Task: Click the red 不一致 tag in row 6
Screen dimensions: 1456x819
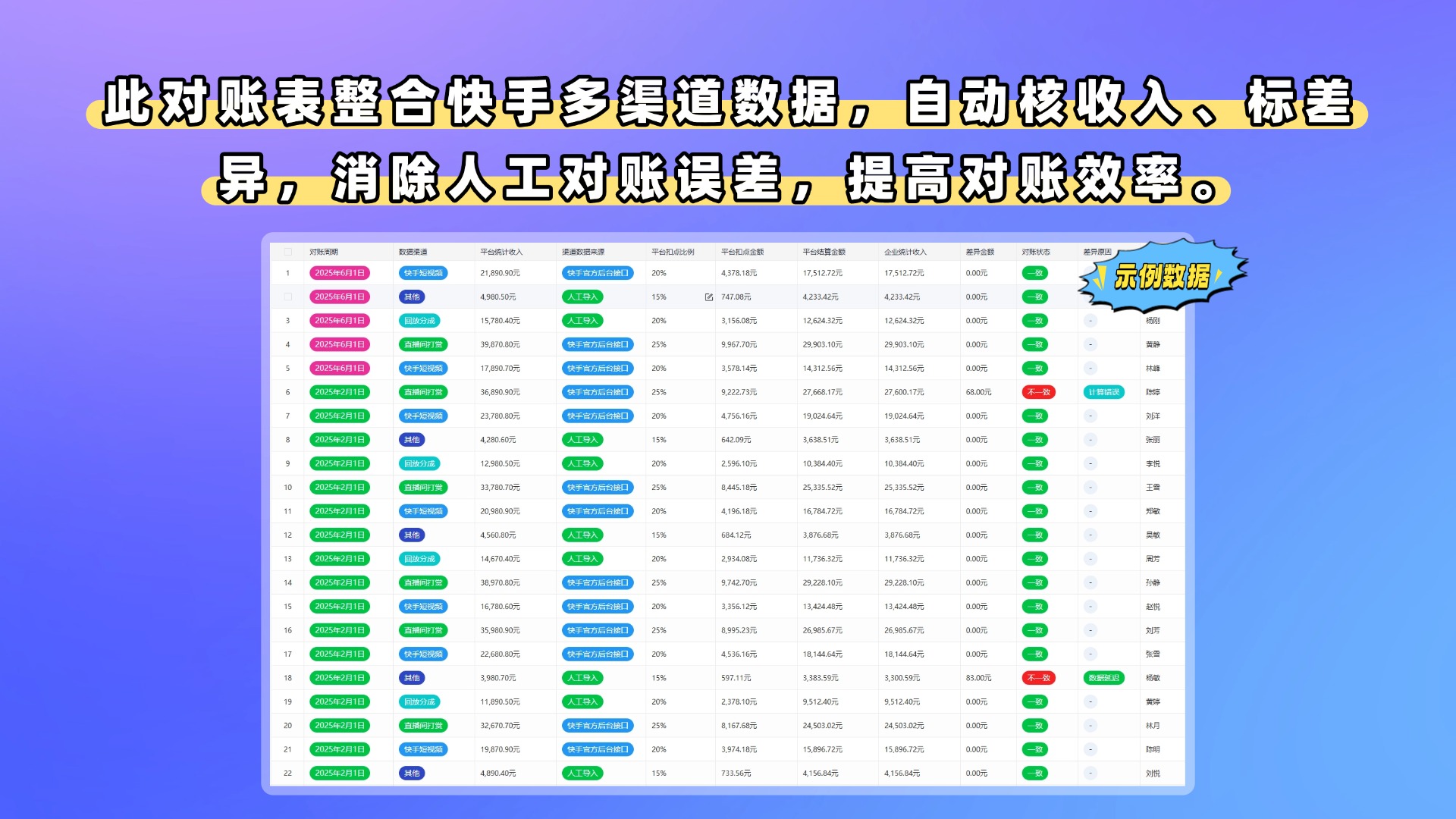Action: (x=1038, y=392)
